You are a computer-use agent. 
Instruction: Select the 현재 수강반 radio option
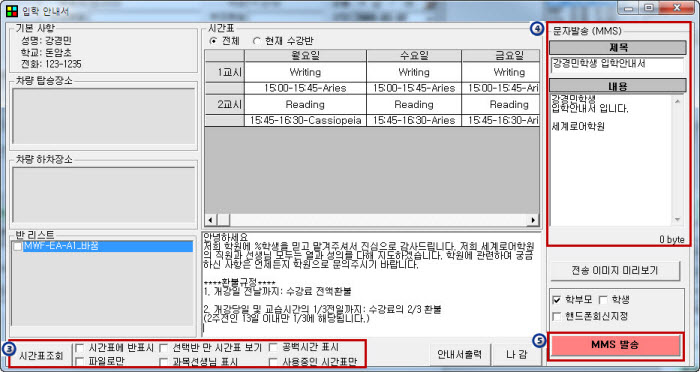(x=256, y=41)
